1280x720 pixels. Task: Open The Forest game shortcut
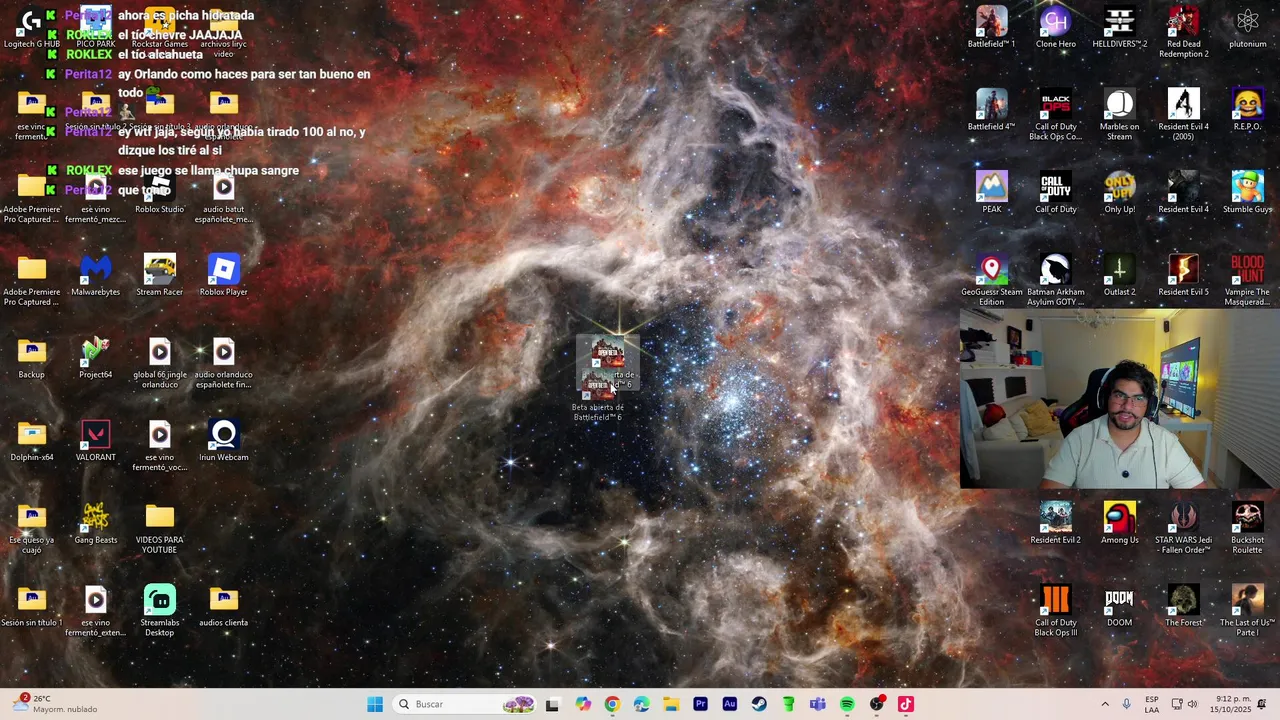click(x=1183, y=606)
